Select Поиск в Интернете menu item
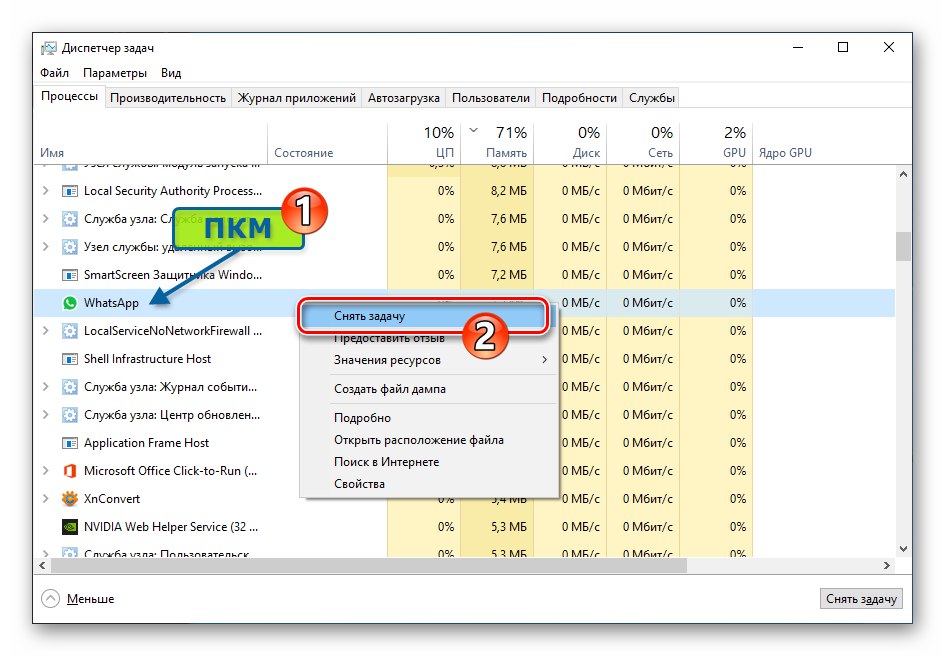 429,462
